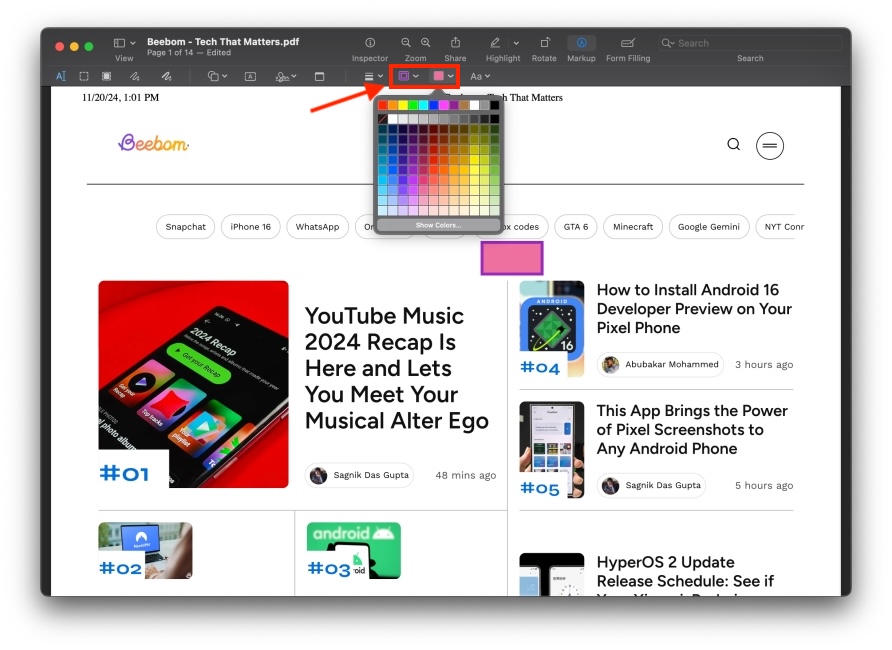This screenshot has height=650, width=892.
Task: Select the pink rectangle shape on page
Action: coord(512,258)
